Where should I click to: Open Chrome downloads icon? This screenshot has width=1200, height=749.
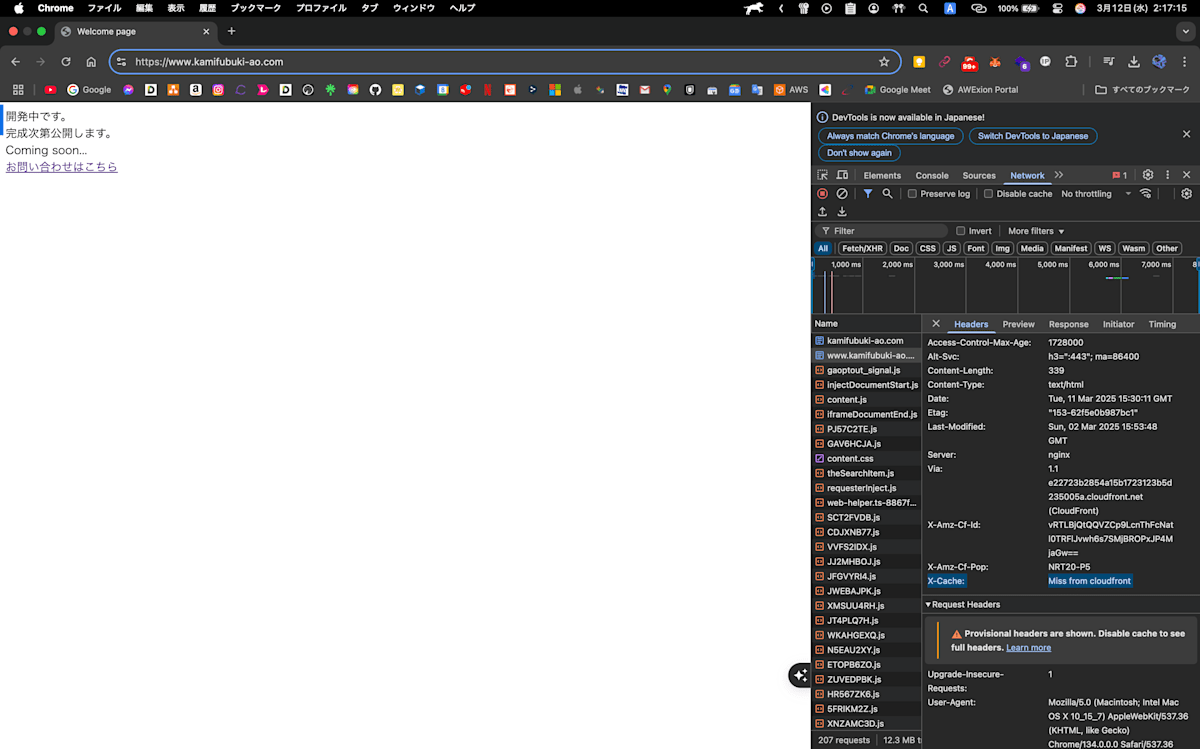point(1134,62)
